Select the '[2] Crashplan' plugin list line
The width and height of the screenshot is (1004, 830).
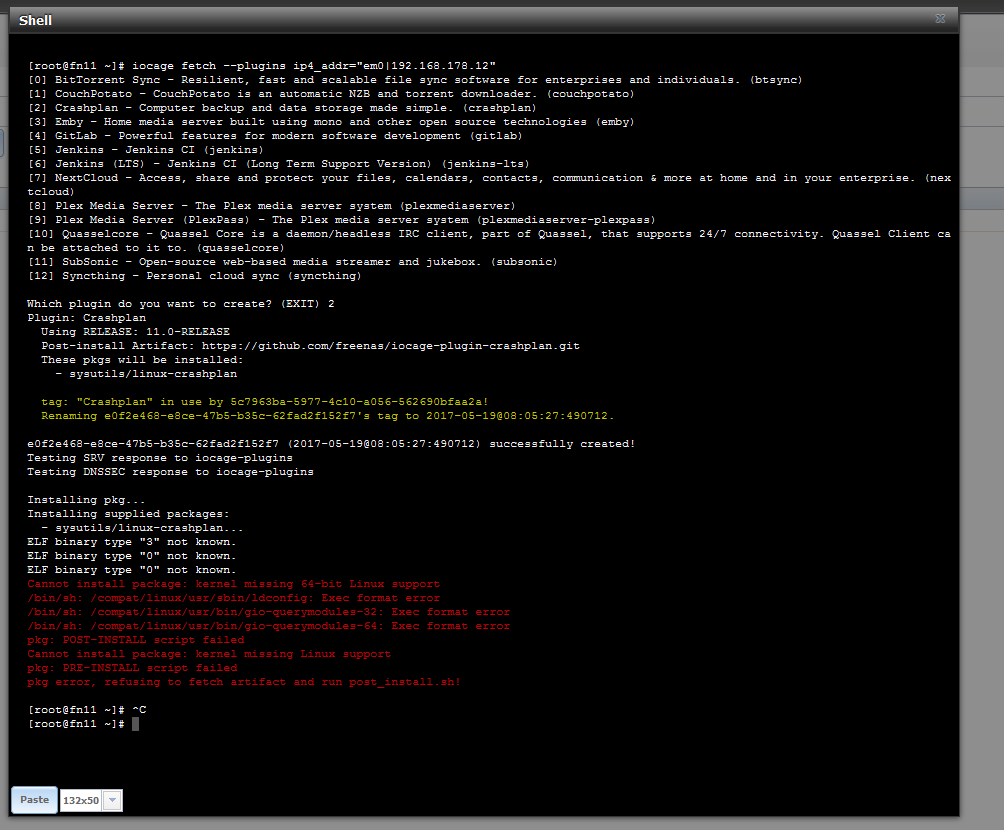pyautogui.click(x=282, y=108)
